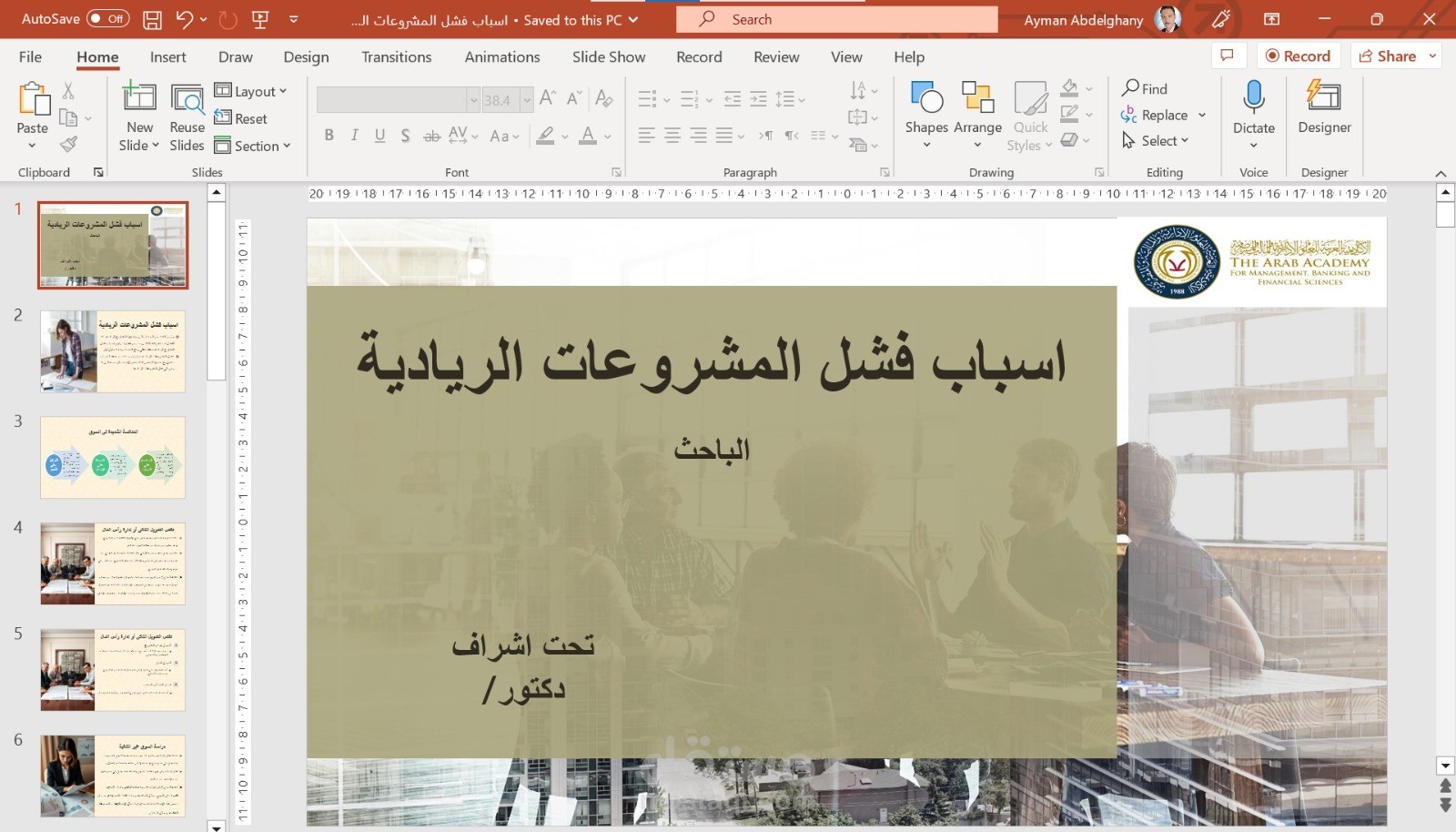Switch to the Design tab
The width and height of the screenshot is (1456, 832).
(306, 56)
